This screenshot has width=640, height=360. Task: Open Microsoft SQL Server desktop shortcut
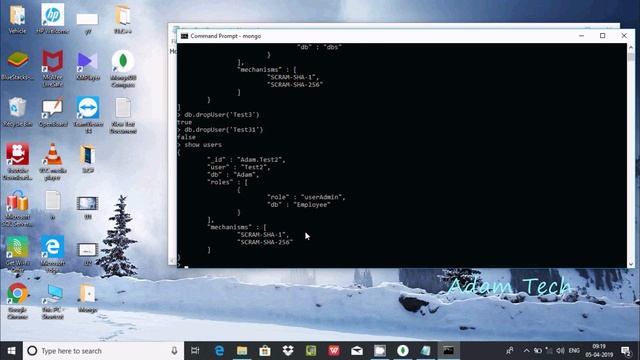(x=17, y=208)
